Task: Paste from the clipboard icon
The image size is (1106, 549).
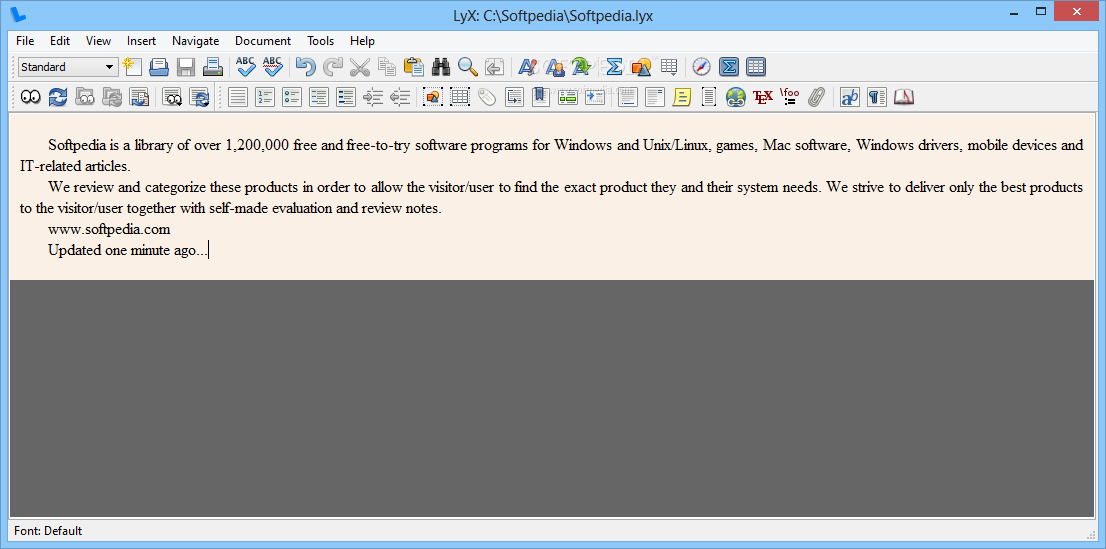Action: click(413, 67)
